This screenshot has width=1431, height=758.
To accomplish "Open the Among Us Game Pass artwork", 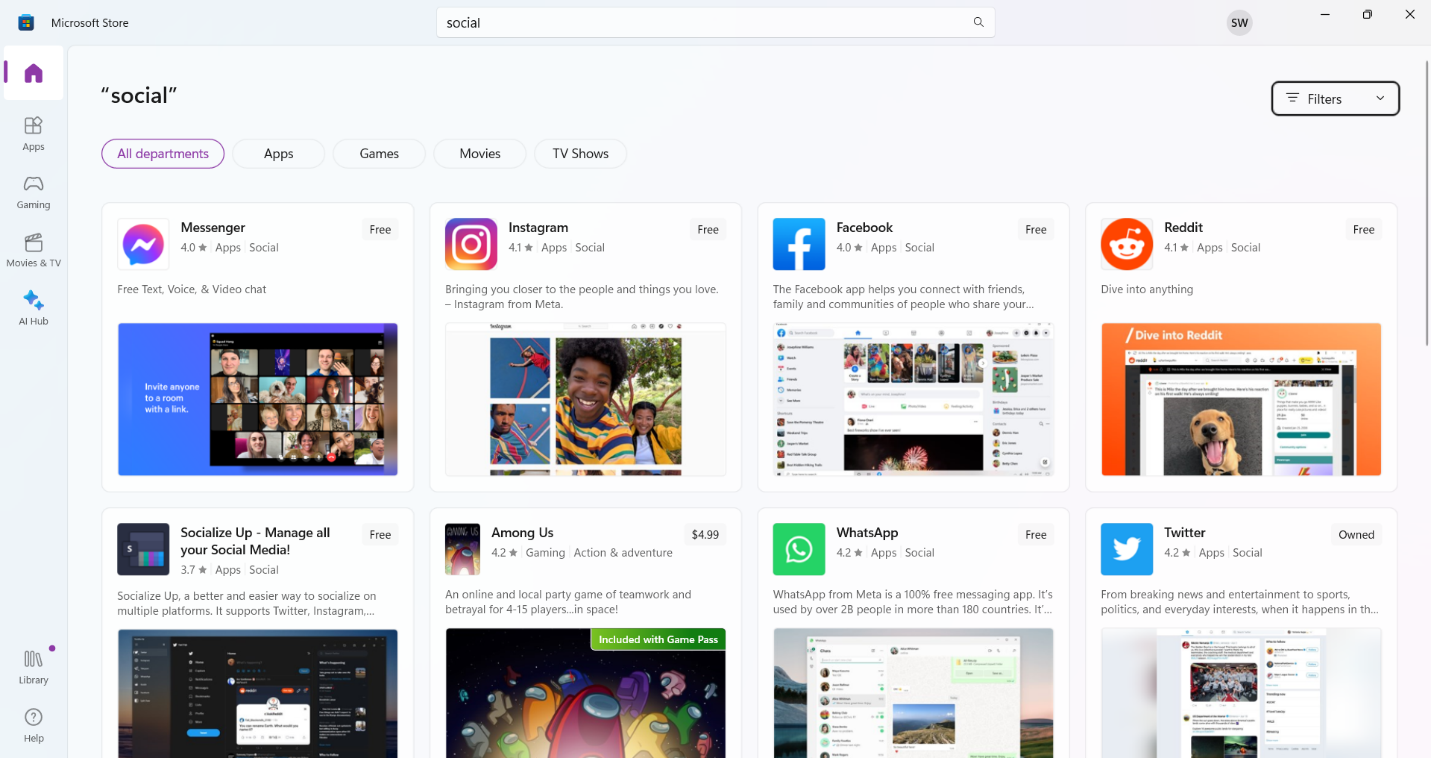I will [586, 693].
